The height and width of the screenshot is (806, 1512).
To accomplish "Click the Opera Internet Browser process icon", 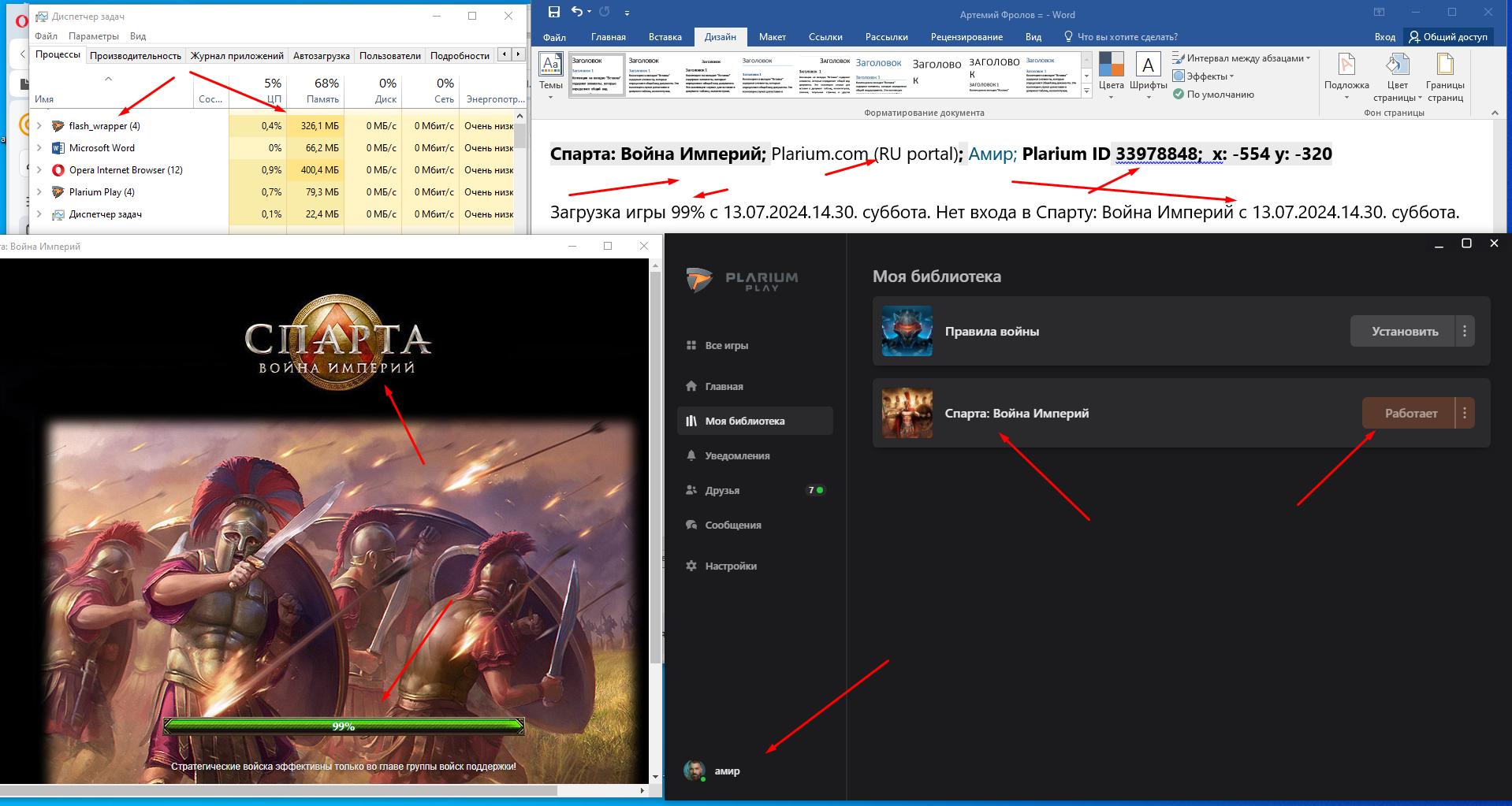I will pyautogui.click(x=58, y=170).
